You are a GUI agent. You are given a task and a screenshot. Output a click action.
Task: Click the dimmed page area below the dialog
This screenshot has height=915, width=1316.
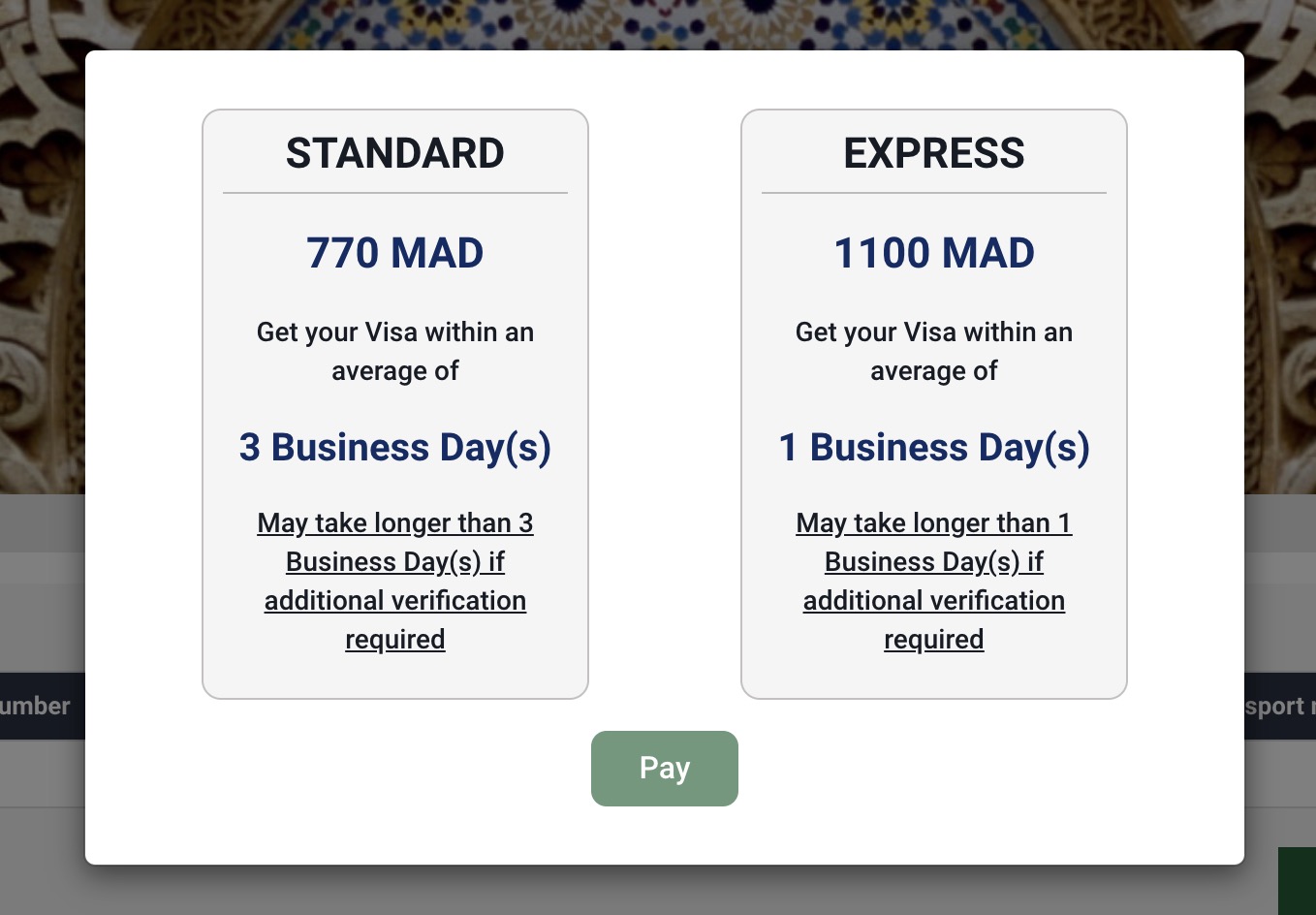coord(659,890)
